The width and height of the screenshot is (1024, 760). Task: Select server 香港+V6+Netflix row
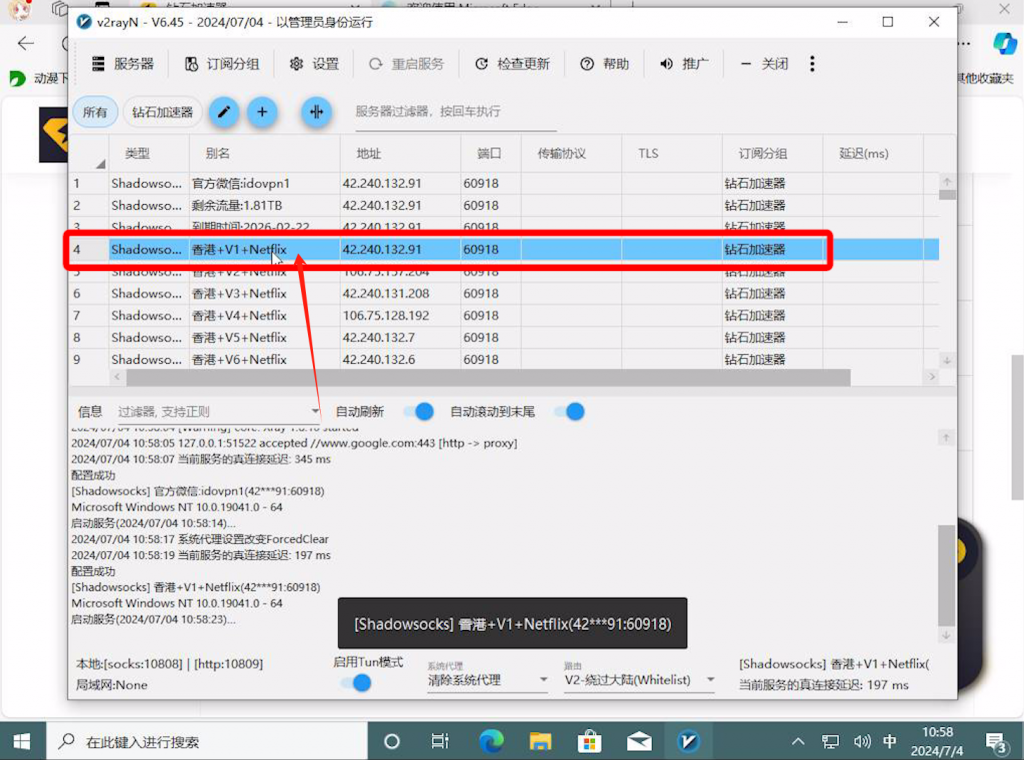503,359
